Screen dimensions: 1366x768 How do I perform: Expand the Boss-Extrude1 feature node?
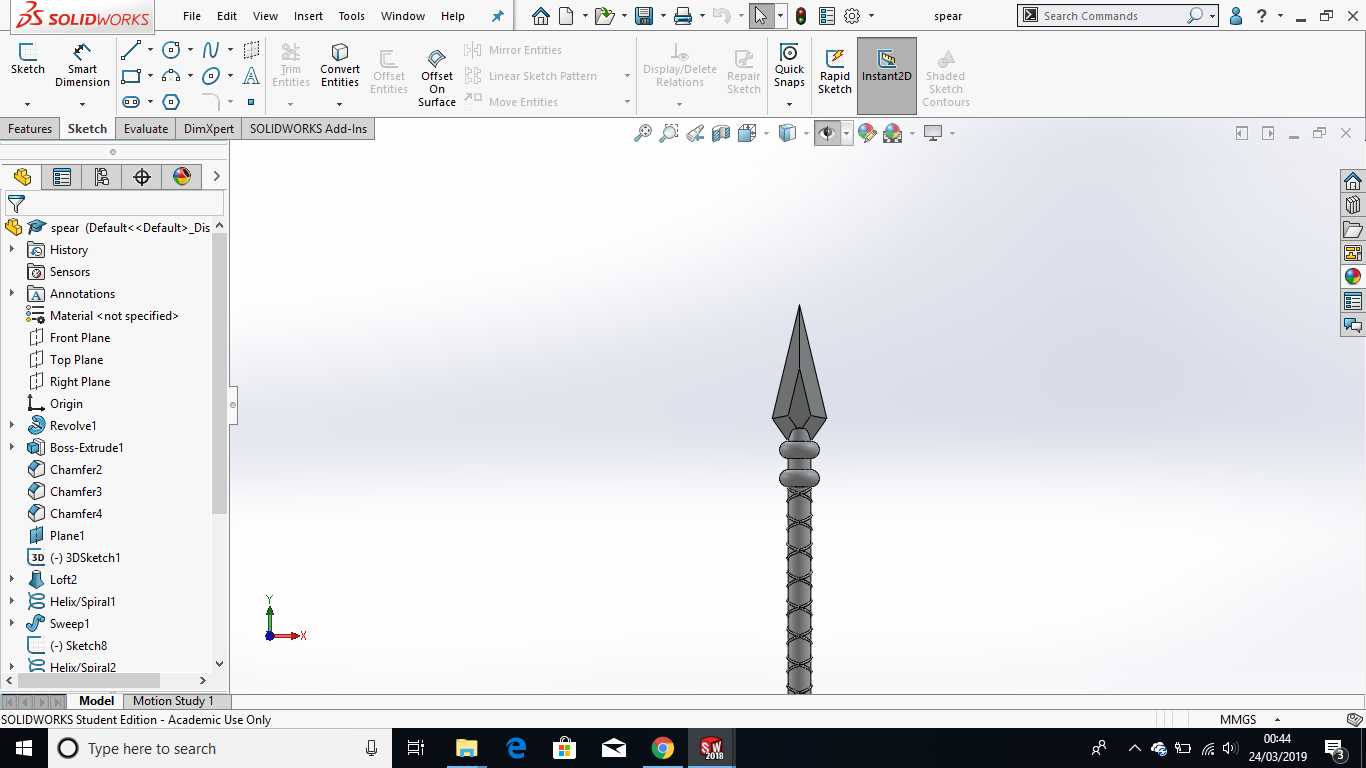pyautogui.click(x=12, y=448)
